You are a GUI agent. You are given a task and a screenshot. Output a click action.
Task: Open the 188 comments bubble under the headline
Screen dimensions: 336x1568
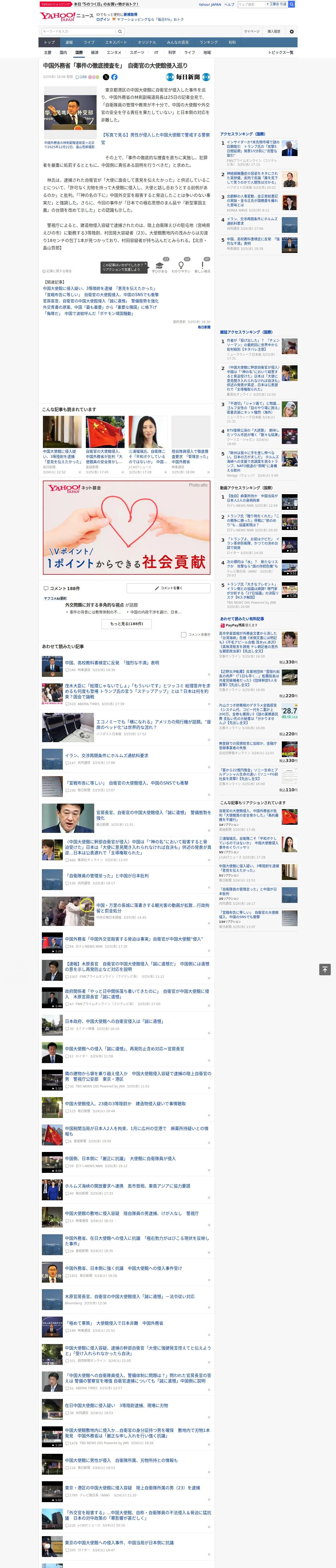tap(81, 77)
